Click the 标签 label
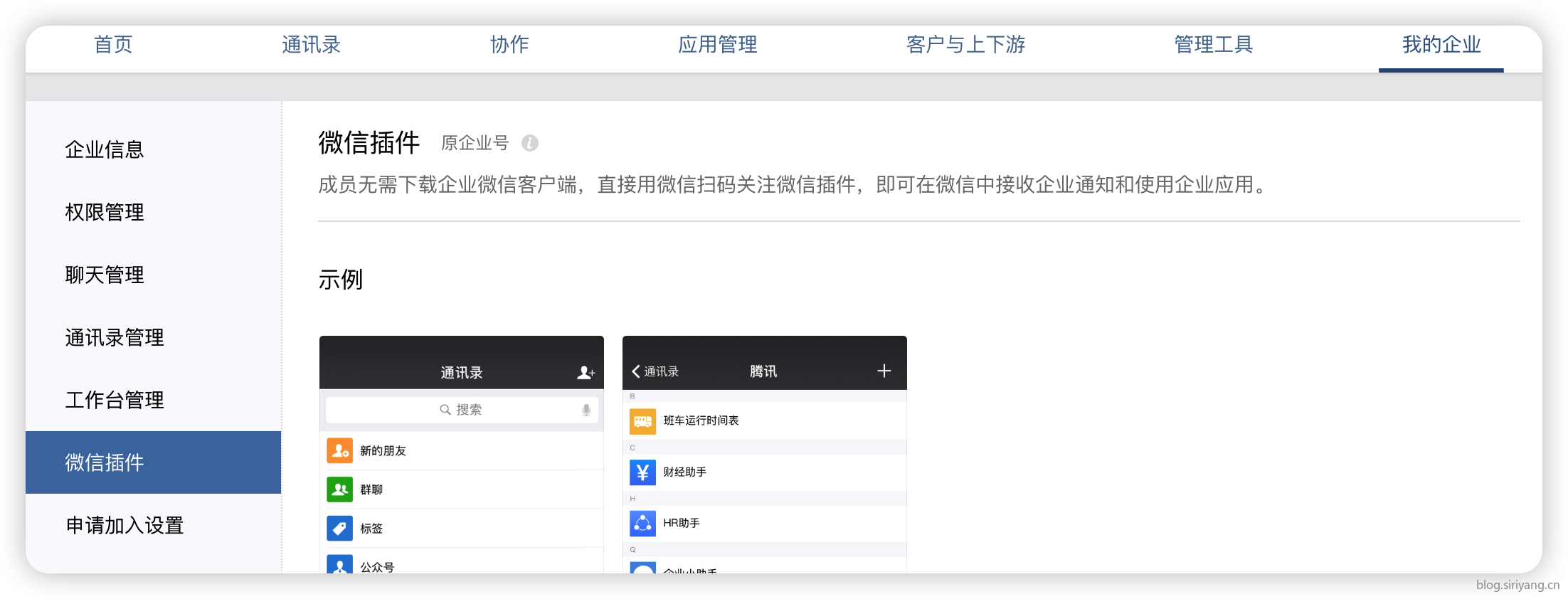Screen dimensions: 1568x599 click(371, 529)
